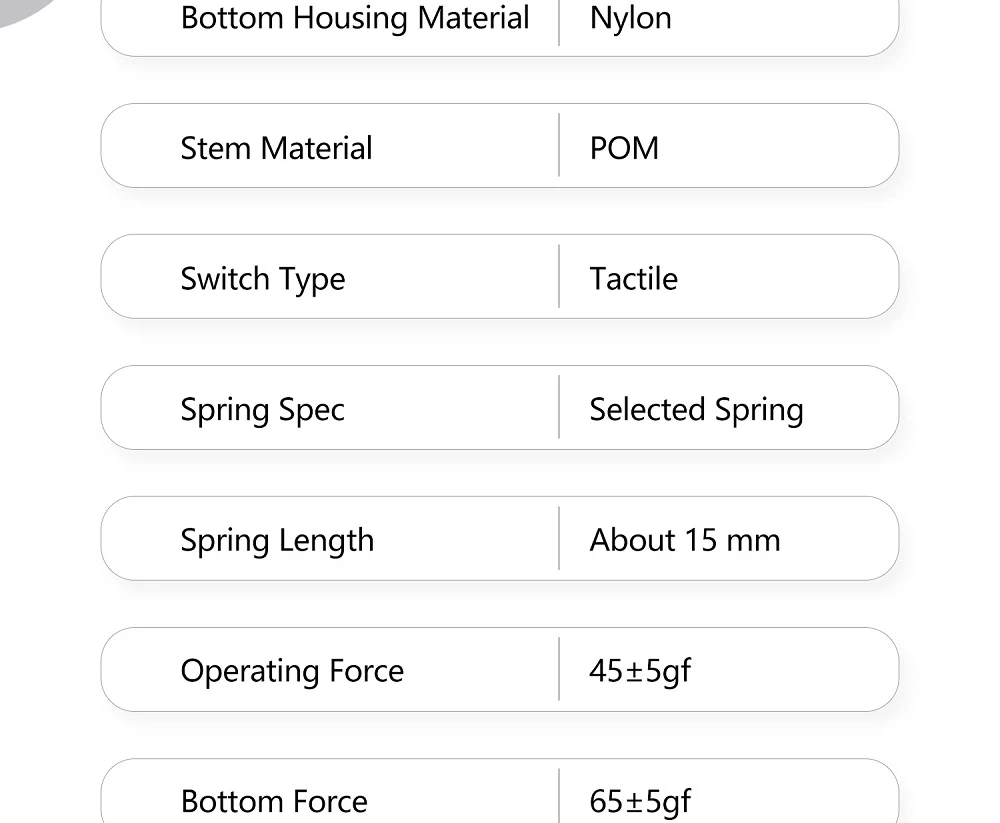Select the POM value text
Viewport: 1000px width, 823px height.
[x=624, y=148]
